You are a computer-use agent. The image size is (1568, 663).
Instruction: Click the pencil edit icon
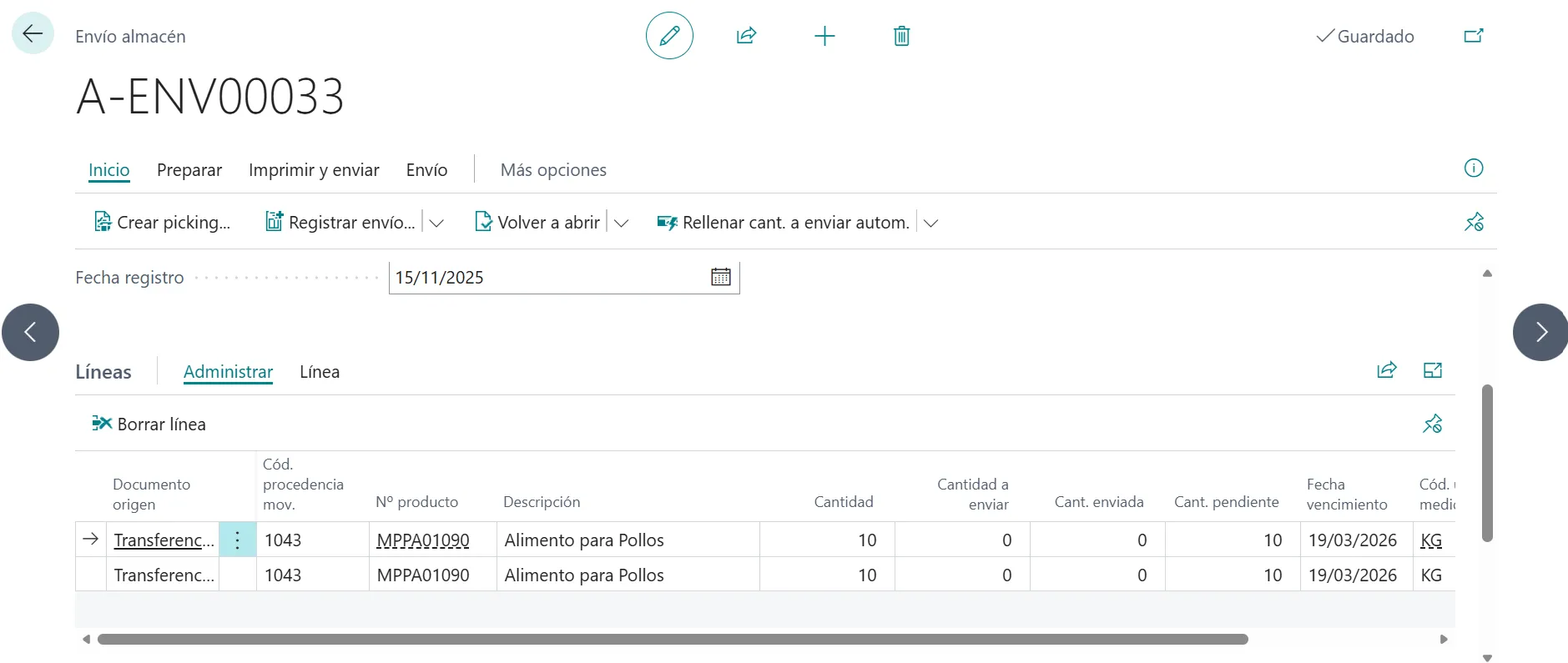pos(669,36)
